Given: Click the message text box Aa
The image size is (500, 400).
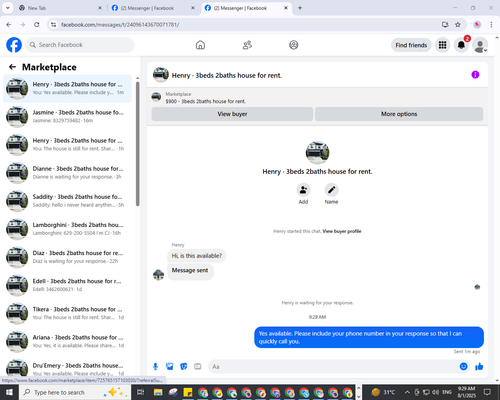Looking at the screenshot, I should pyautogui.click(x=333, y=367).
